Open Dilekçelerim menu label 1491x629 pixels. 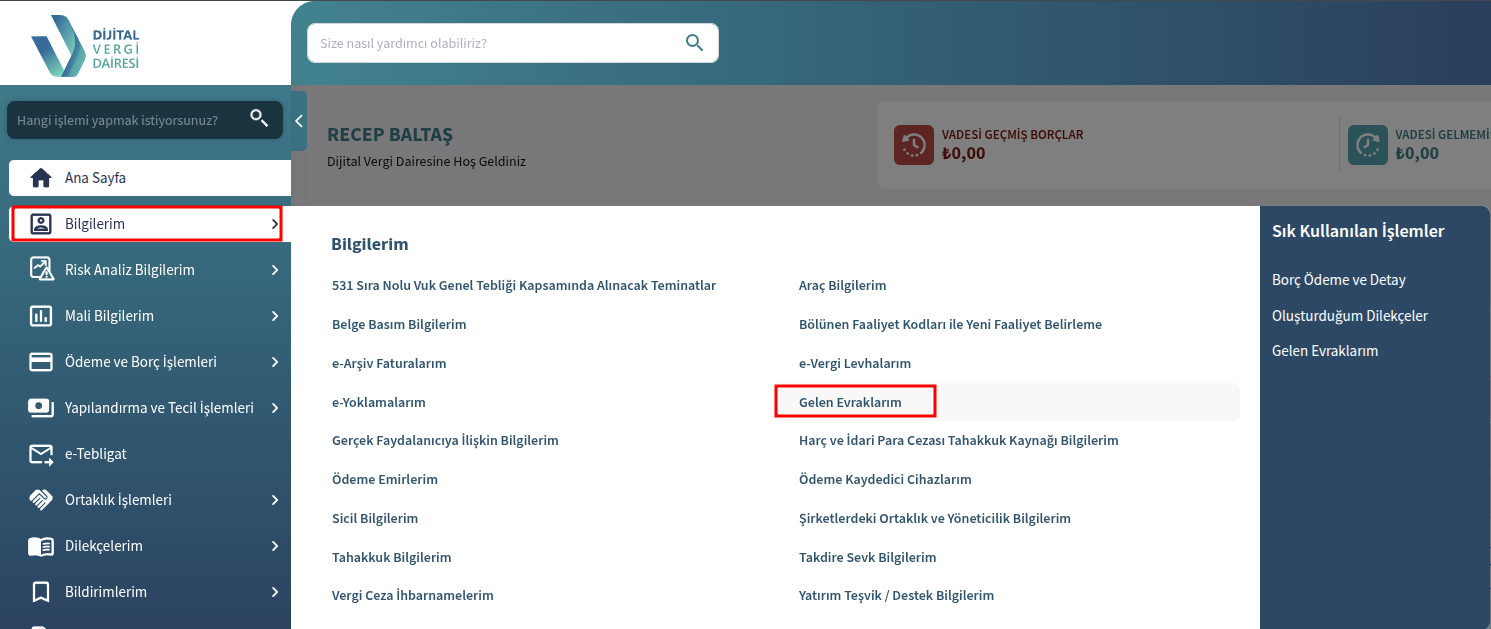104,546
